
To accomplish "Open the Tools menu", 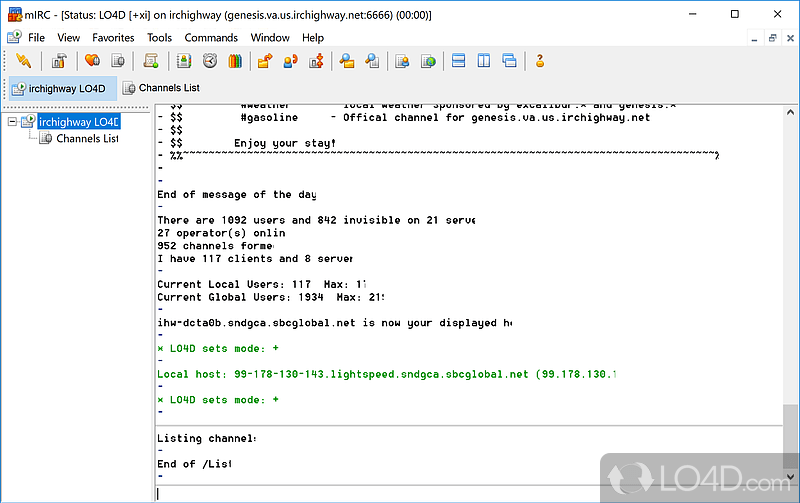I will pyautogui.click(x=160, y=38).
